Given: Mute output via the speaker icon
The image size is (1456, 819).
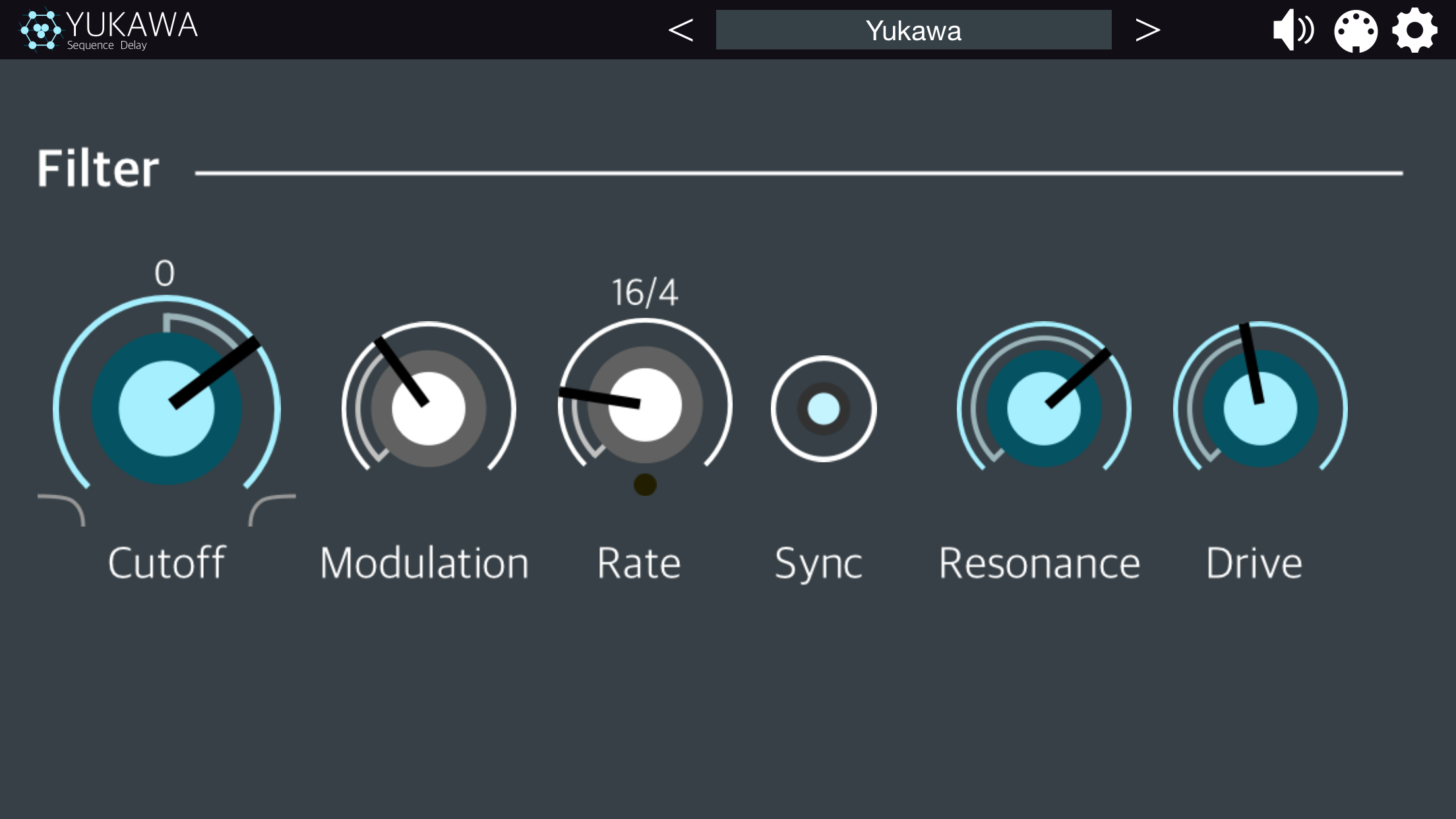Looking at the screenshot, I should coord(1294,29).
